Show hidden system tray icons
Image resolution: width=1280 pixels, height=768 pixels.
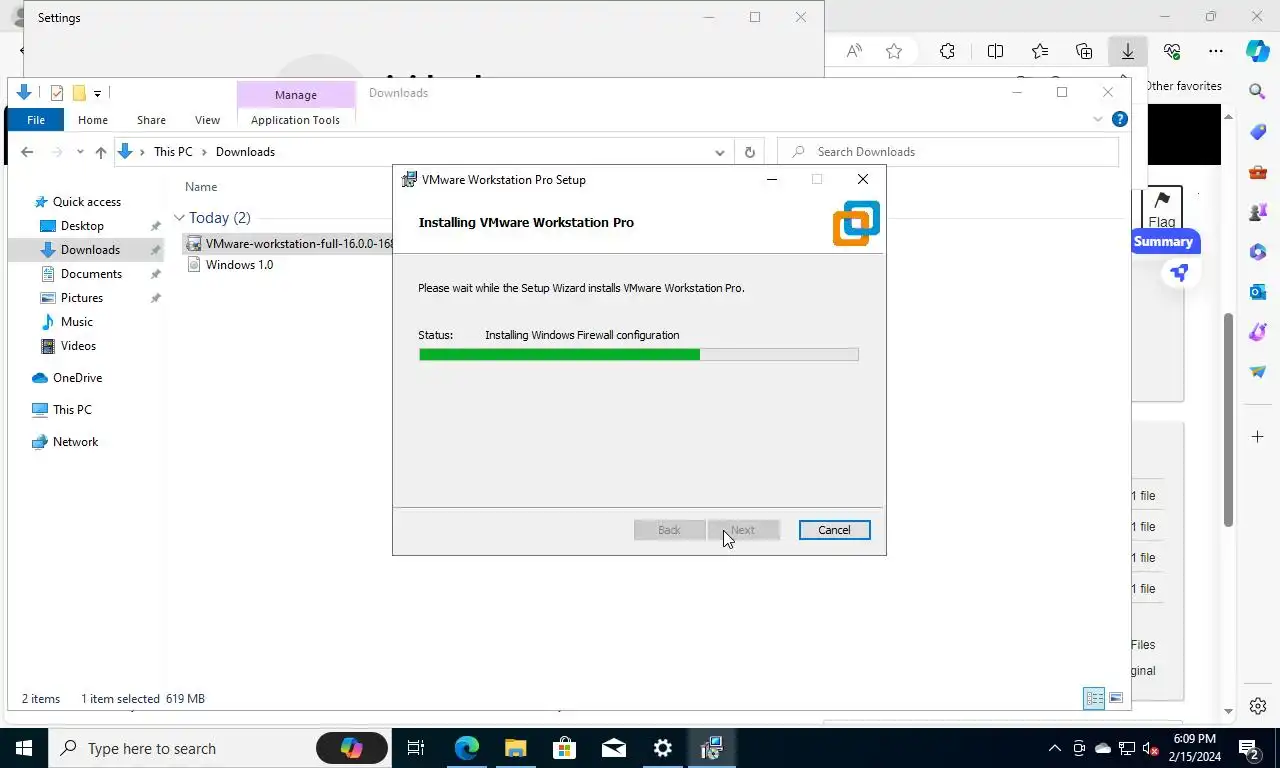1054,748
